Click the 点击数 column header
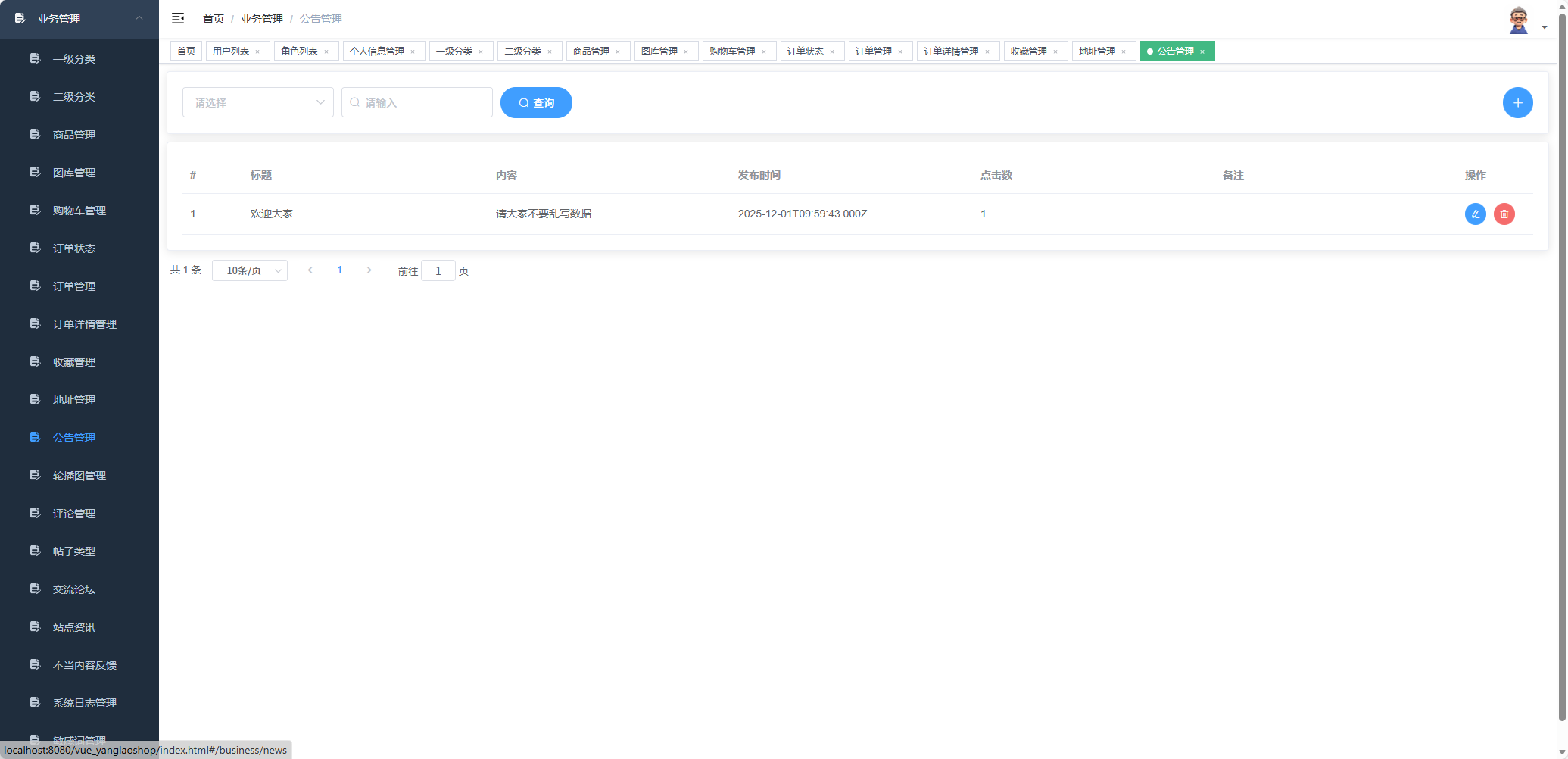1568x759 pixels. coord(996,175)
